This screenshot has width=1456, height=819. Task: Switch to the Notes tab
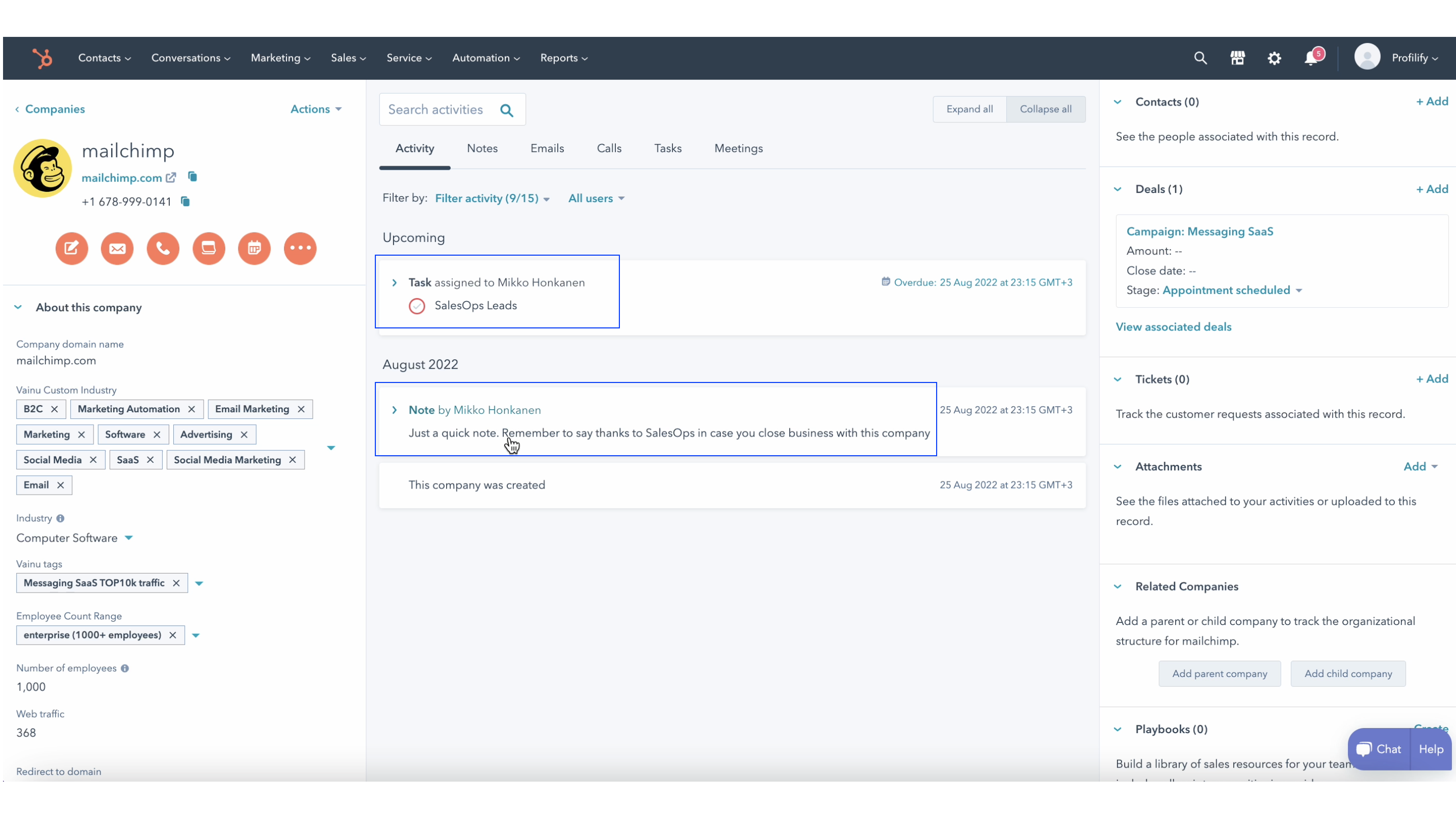[x=482, y=148]
